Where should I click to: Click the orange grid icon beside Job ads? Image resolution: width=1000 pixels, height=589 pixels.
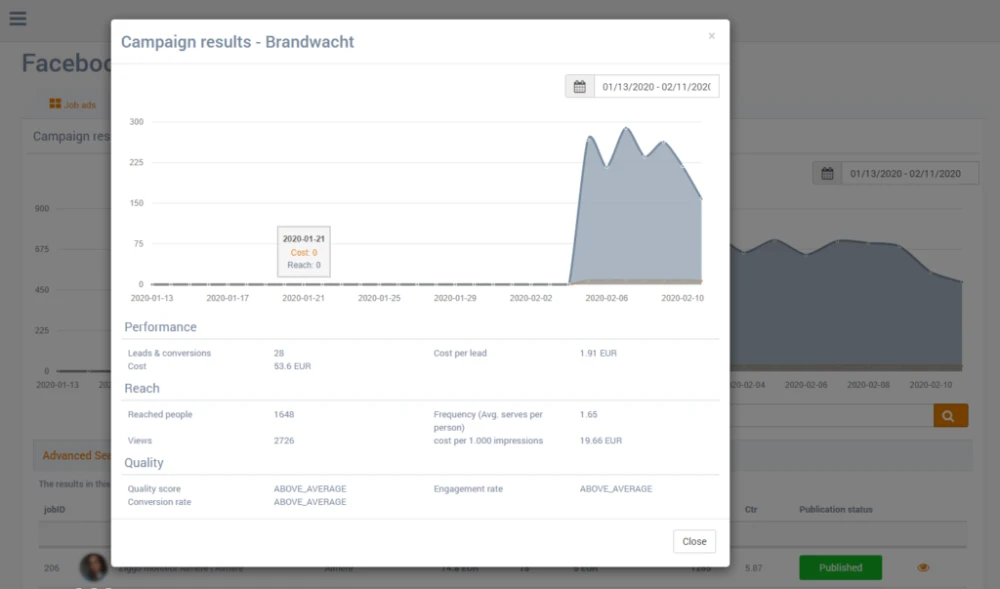[55, 104]
